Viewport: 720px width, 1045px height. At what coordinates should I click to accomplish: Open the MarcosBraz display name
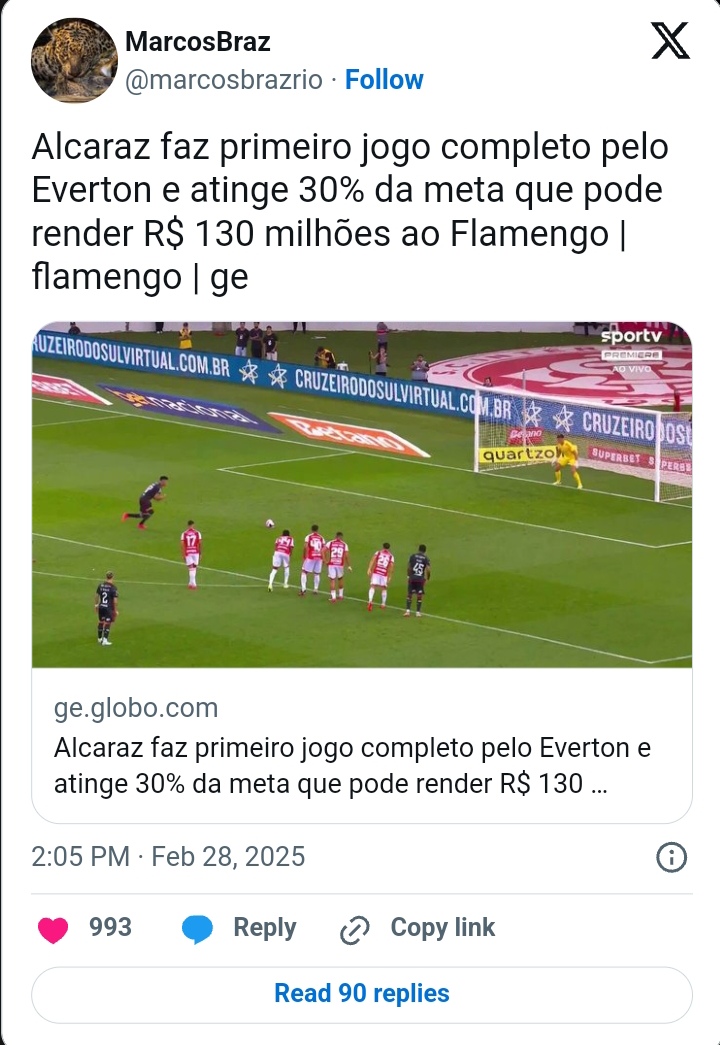pos(198,42)
